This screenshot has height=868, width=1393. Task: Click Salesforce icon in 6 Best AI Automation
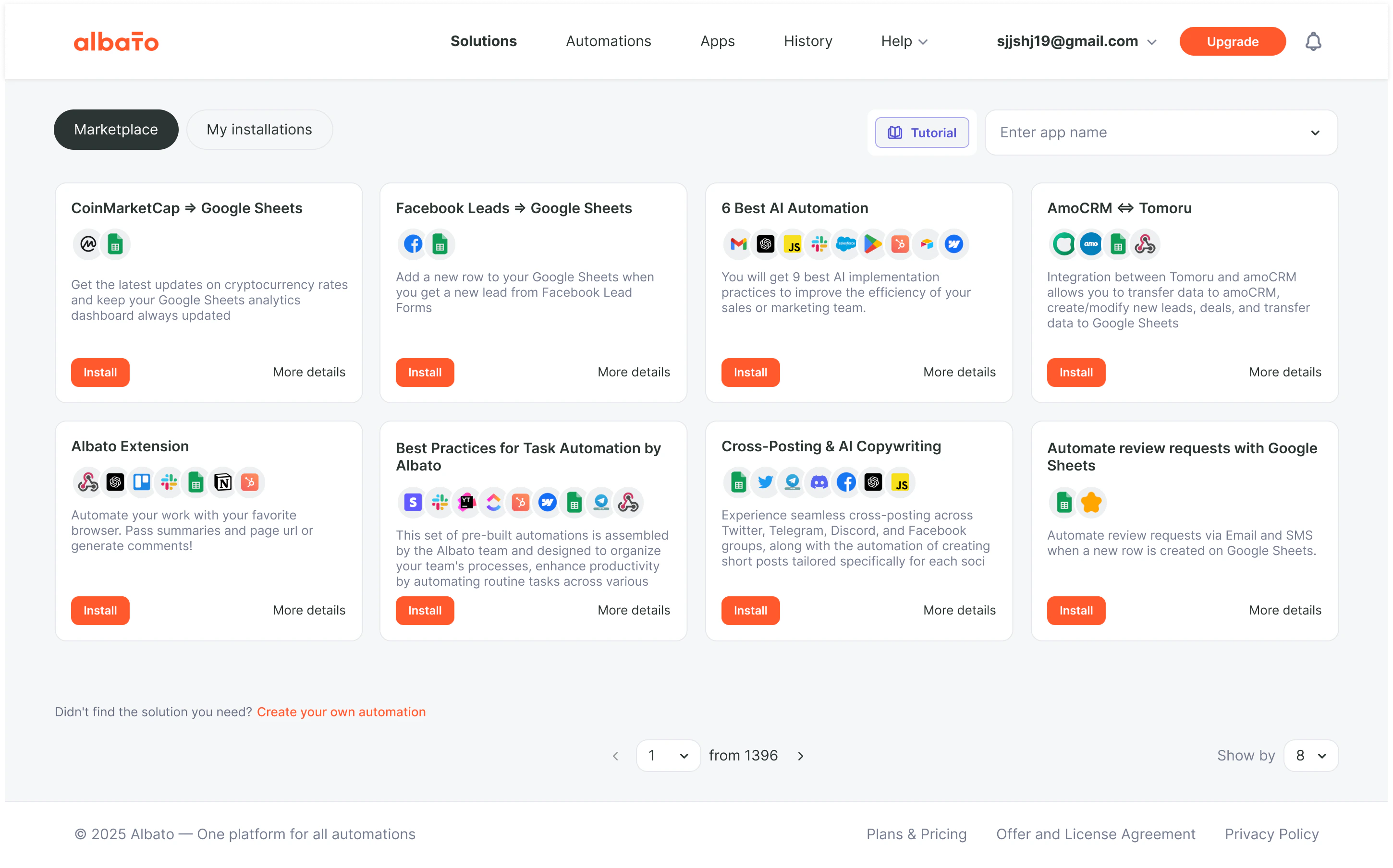tap(846, 244)
